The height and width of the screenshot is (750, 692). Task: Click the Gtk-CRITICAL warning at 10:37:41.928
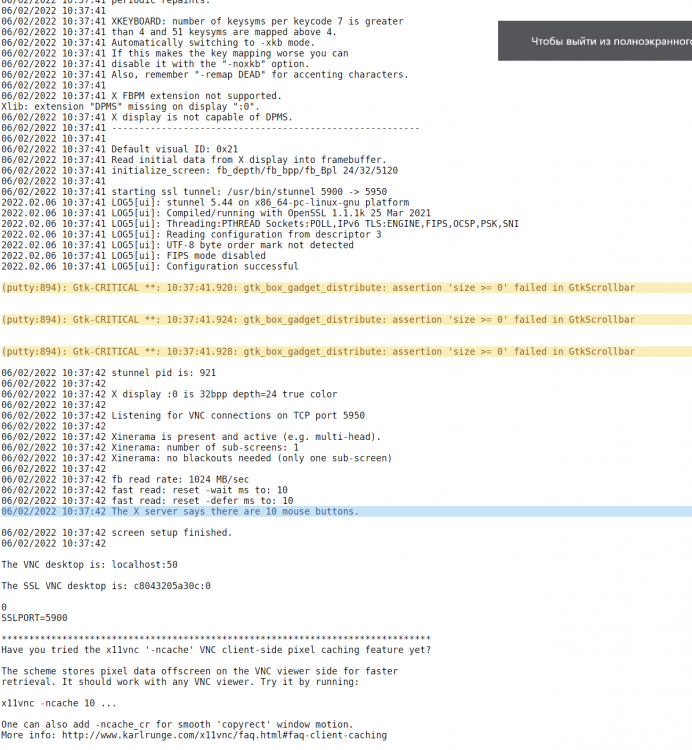click(346, 352)
